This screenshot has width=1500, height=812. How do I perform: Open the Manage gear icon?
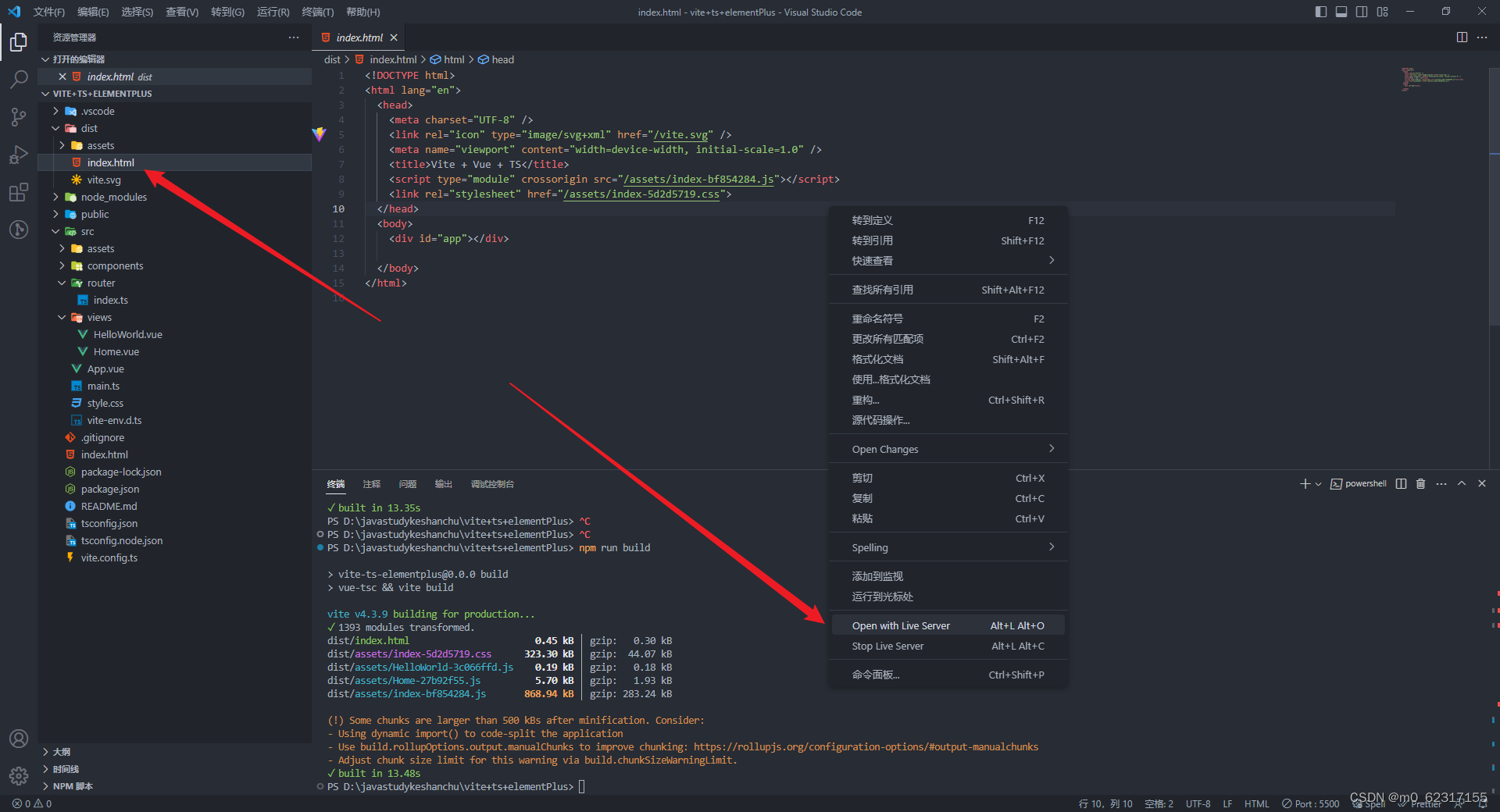[x=19, y=775]
